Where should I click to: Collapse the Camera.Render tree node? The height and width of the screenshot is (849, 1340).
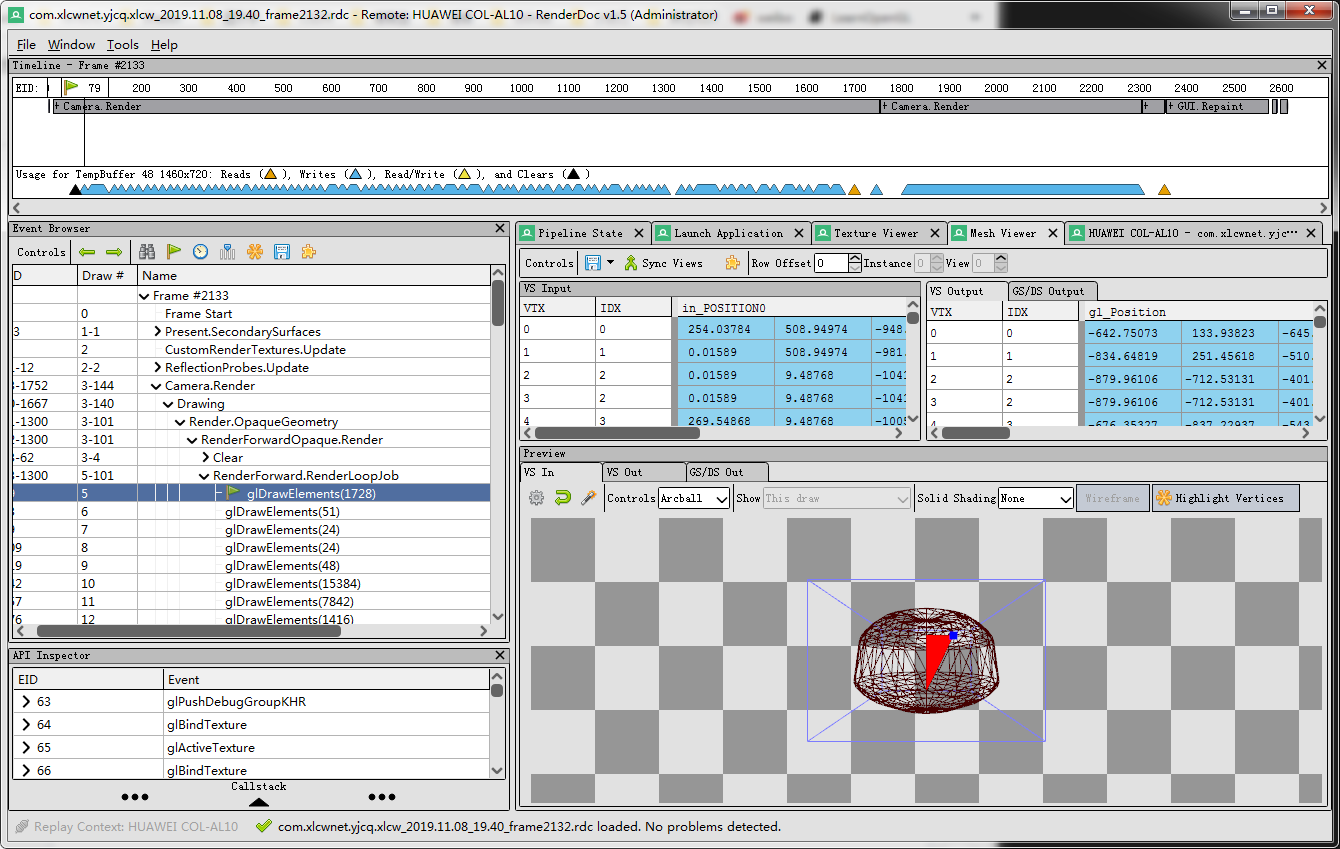(x=158, y=385)
